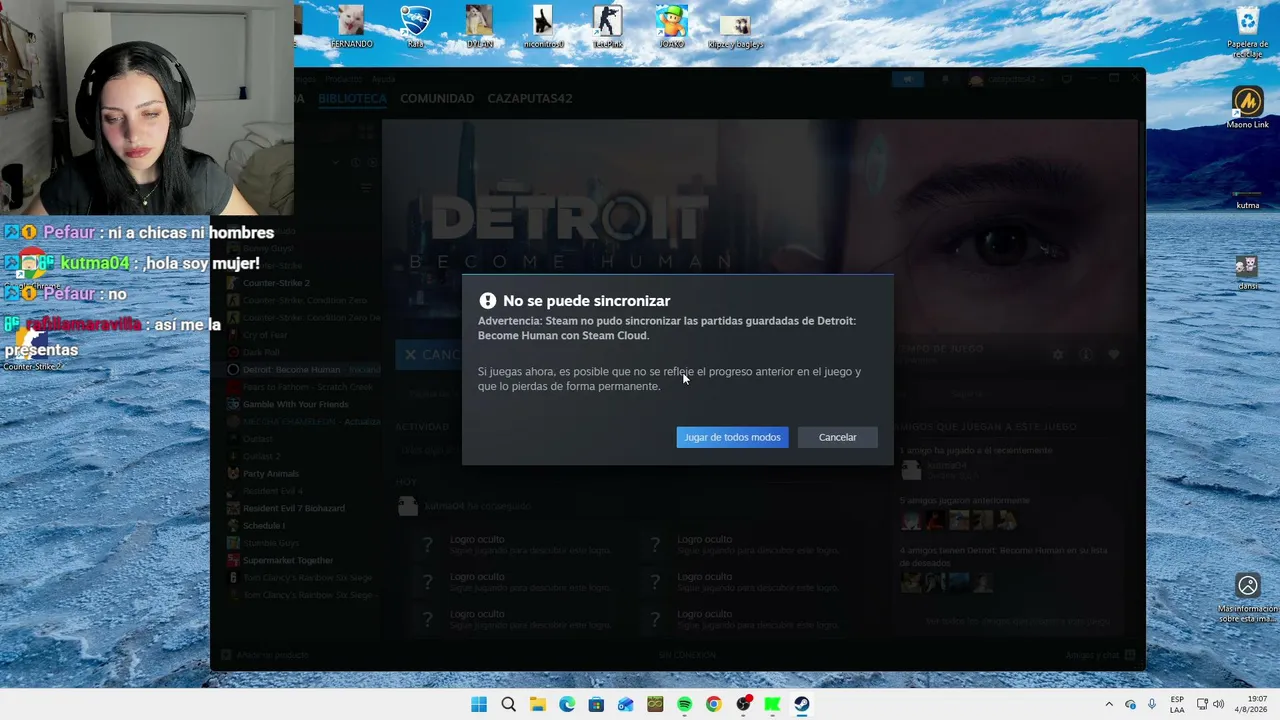The width and height of the screenshot is (1280, 720).
Task: Add Detroit to favorites with the heart icon
Action: pyautogui.click(x=1113, y=354)
